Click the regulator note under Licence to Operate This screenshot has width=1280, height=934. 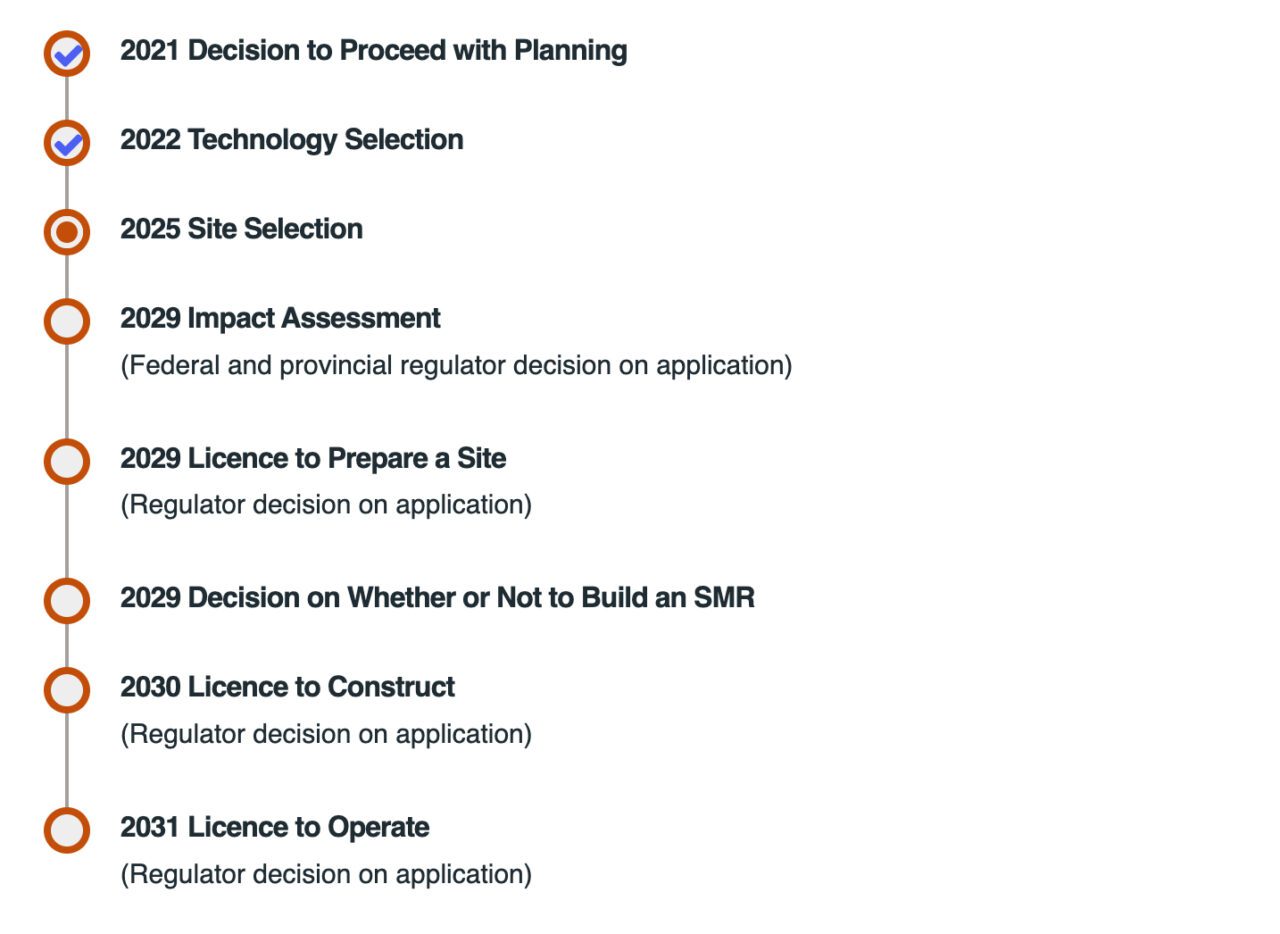point(326,874)
